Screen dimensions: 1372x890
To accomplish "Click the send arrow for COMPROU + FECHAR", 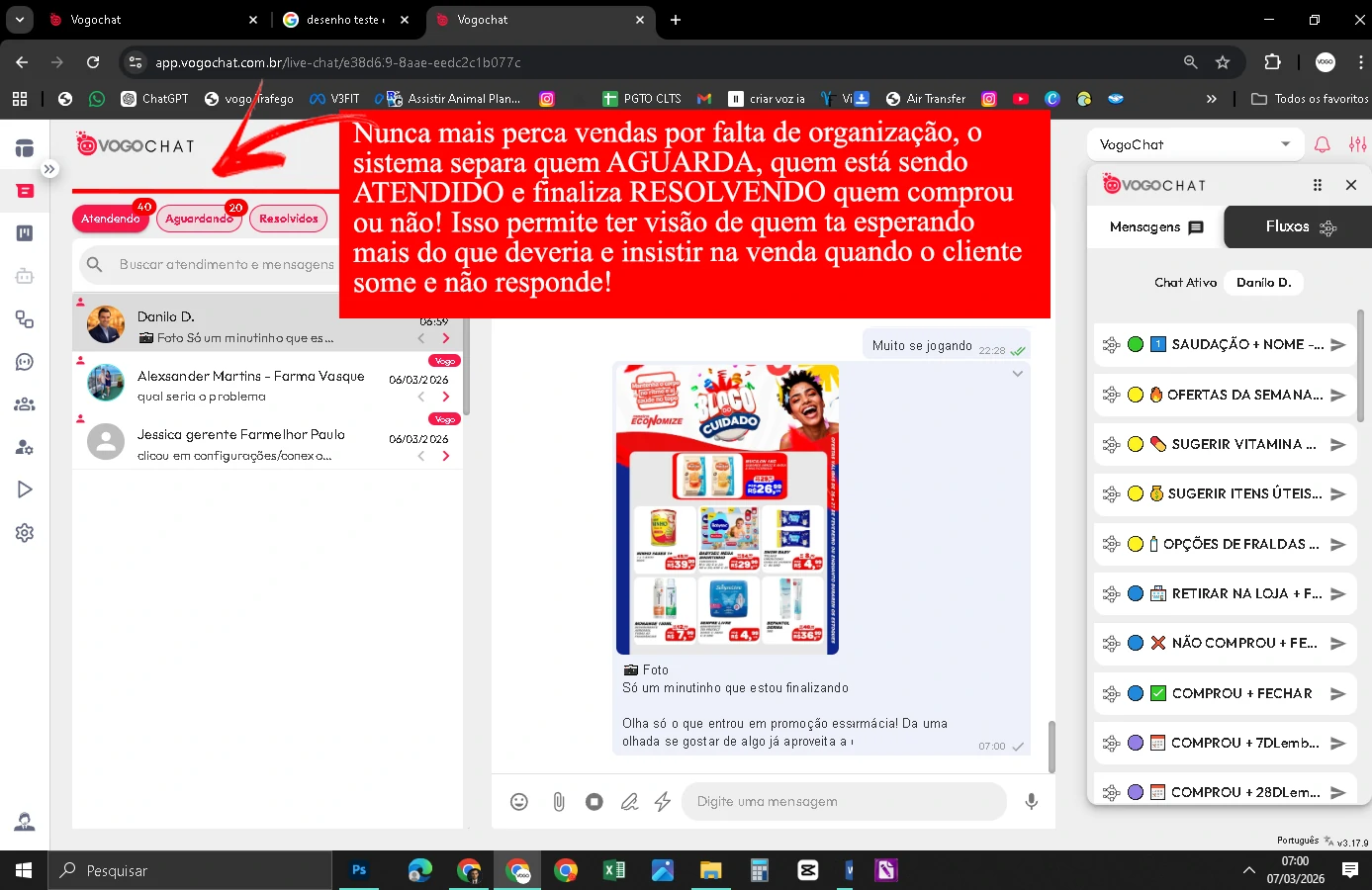I will click(1337, 693).
